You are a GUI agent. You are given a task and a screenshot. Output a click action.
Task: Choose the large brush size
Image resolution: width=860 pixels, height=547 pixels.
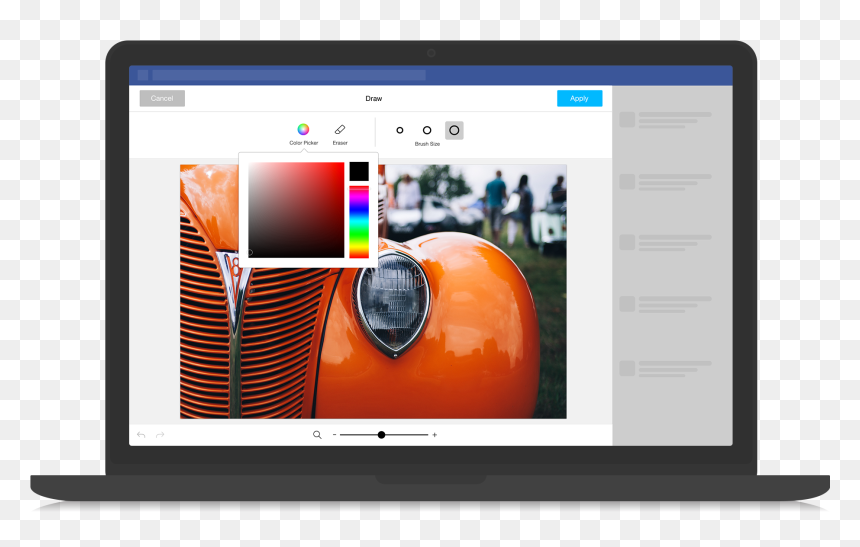click(x=454, y=130)
